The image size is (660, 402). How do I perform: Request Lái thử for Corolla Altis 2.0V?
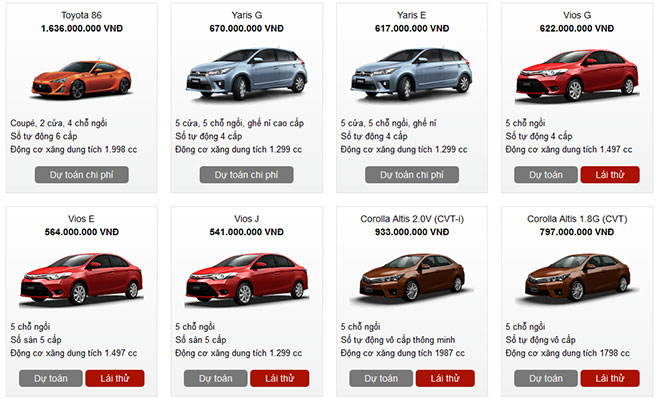tap(445, 378)
